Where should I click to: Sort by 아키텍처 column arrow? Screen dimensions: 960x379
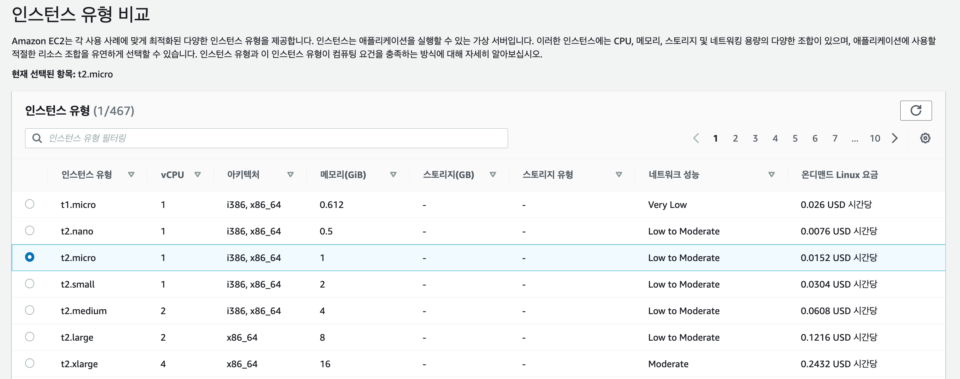point(290,174)
